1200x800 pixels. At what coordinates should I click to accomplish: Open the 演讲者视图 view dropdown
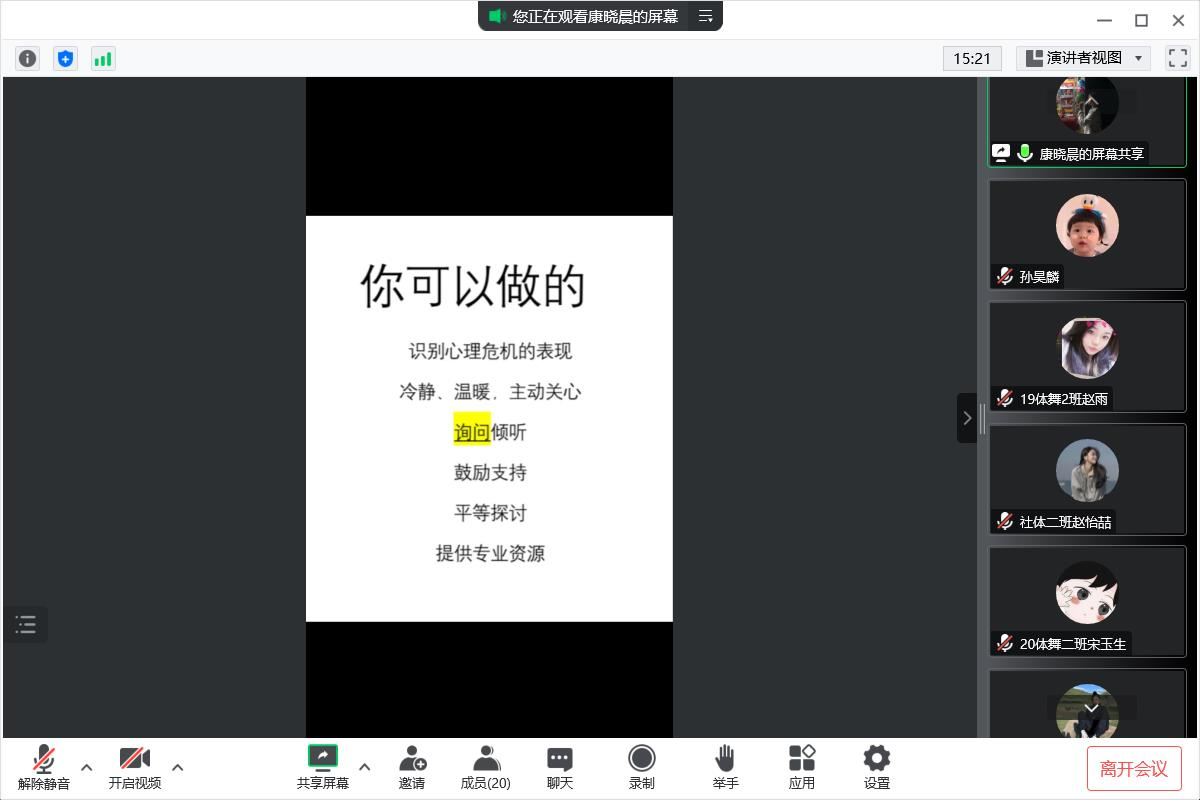1083,58
